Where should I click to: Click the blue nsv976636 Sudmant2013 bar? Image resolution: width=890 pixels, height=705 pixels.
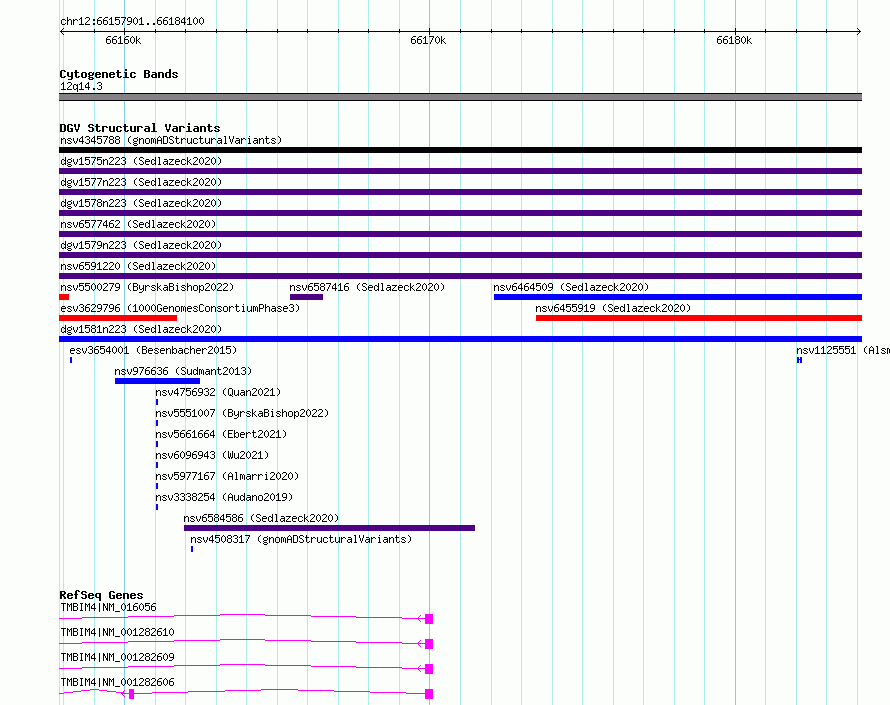coord(157,381)
